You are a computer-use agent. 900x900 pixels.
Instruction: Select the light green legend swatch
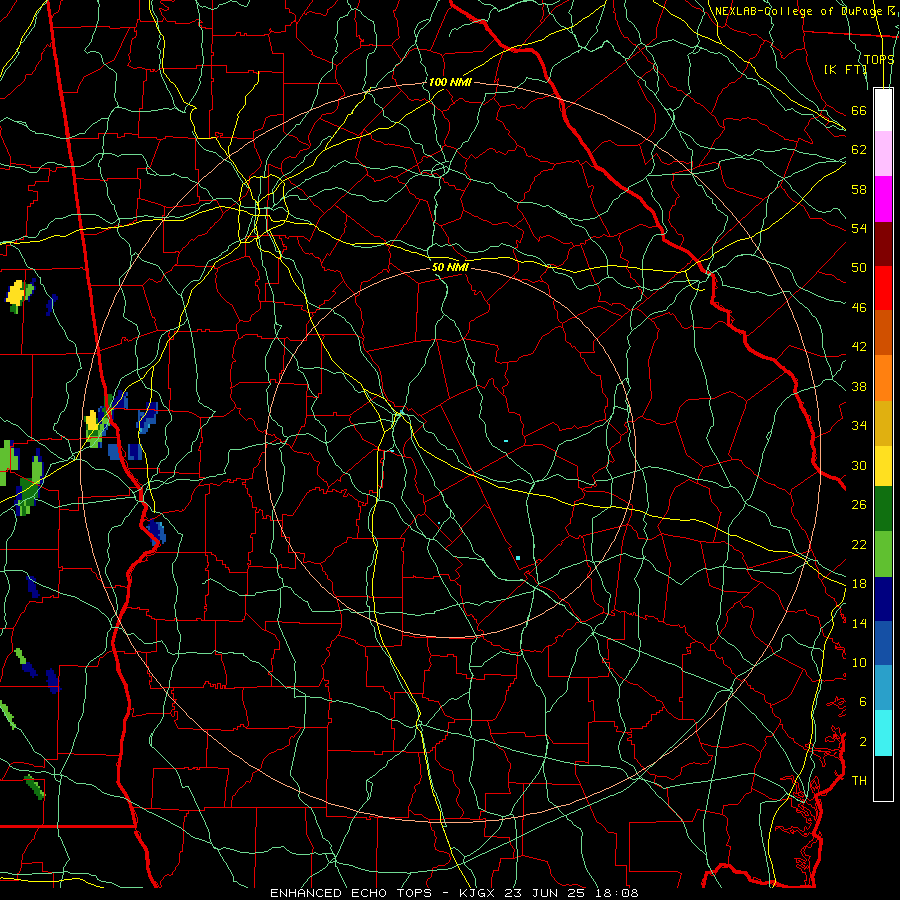pos(883,554)
